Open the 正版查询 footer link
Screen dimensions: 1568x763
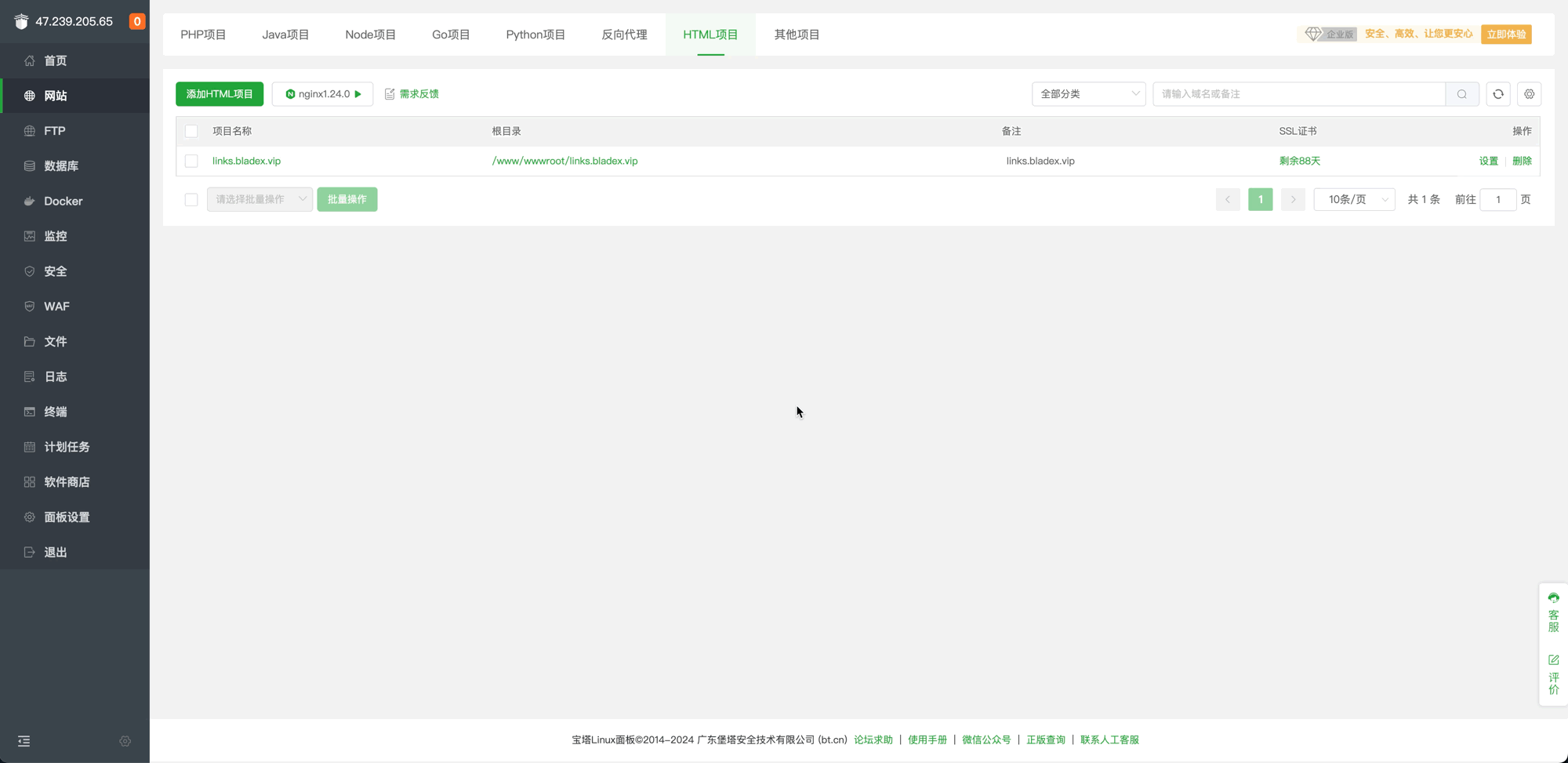click(x=1046, y=739)
